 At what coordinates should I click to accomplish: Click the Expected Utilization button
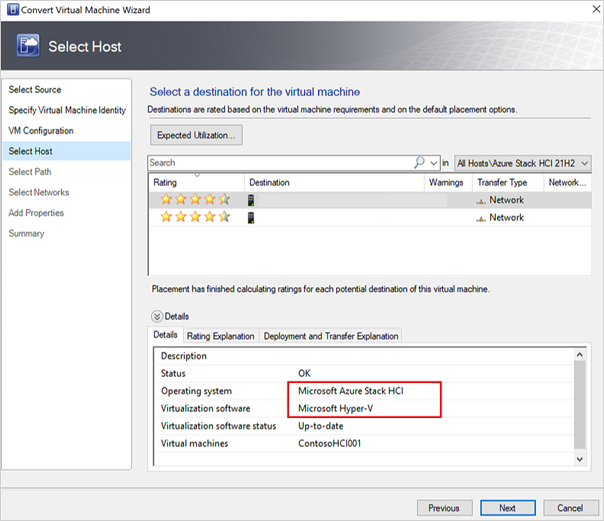195,134
